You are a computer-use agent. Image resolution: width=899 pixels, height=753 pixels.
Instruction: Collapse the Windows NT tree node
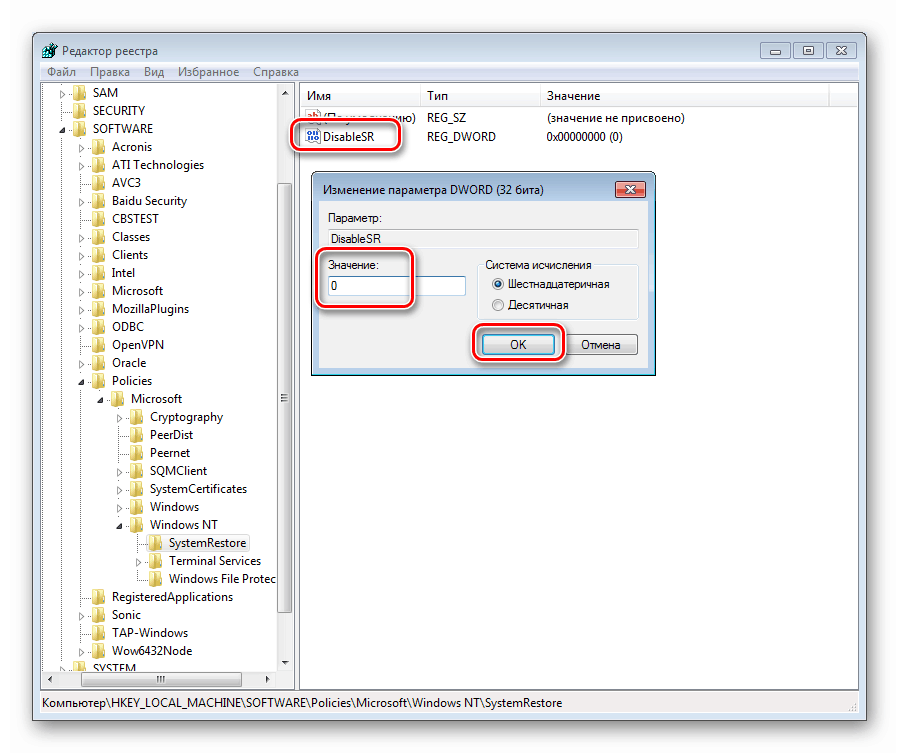pos(119,526)
